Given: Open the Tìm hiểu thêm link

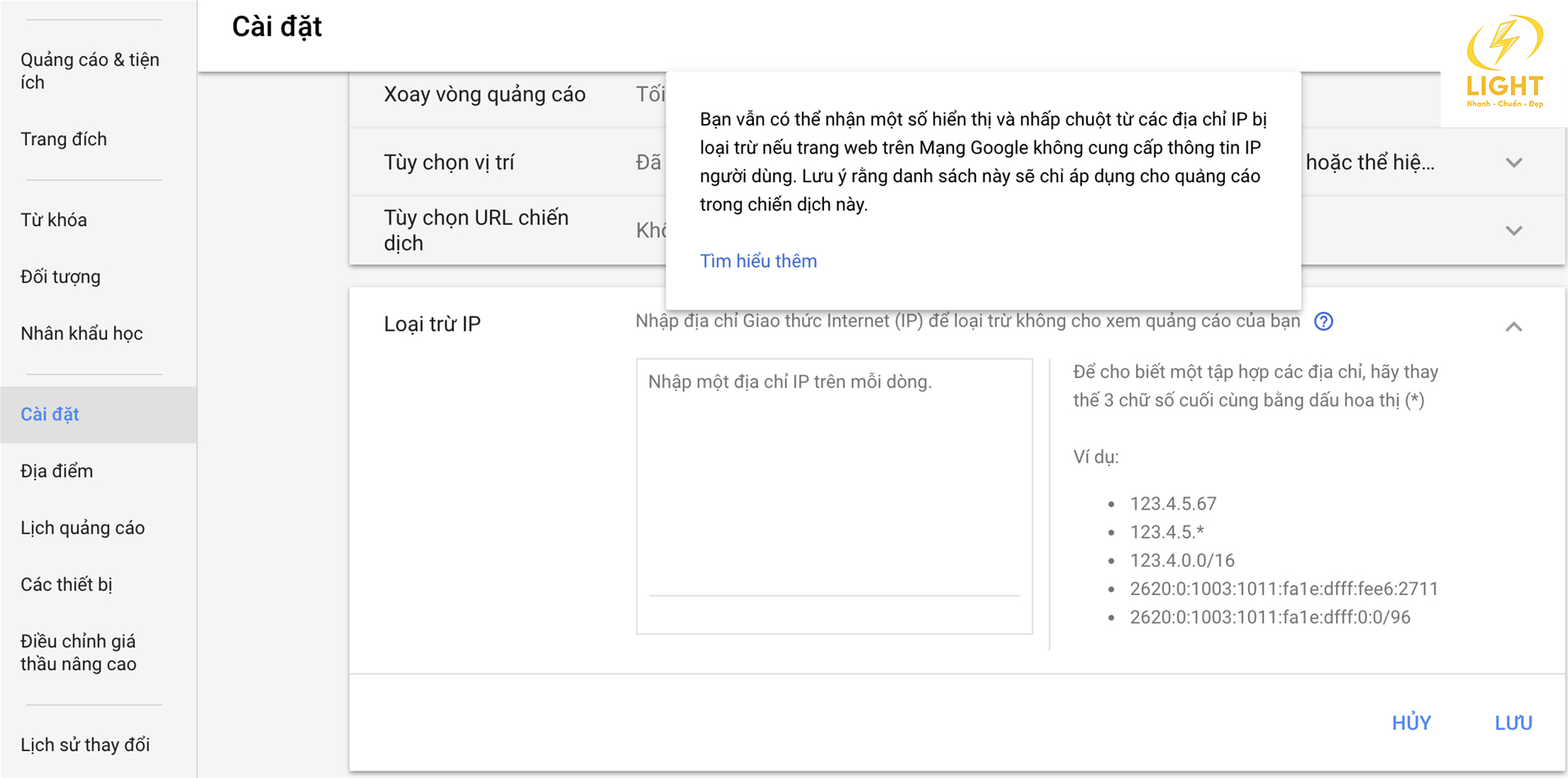Looking at the screenshot, I should pos(758,261).
